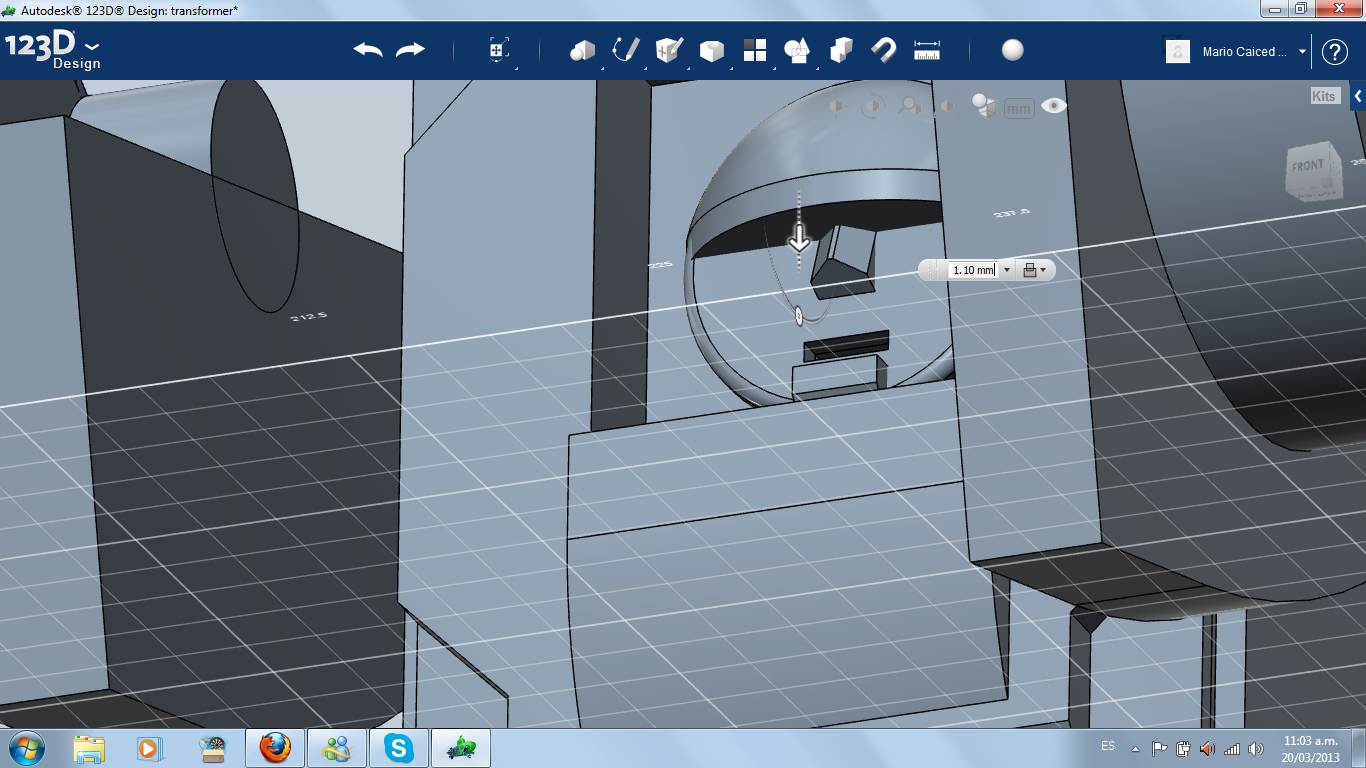Open the Windows Start menu
Viewport: 1366px width, 768px height.
[25, 748]
